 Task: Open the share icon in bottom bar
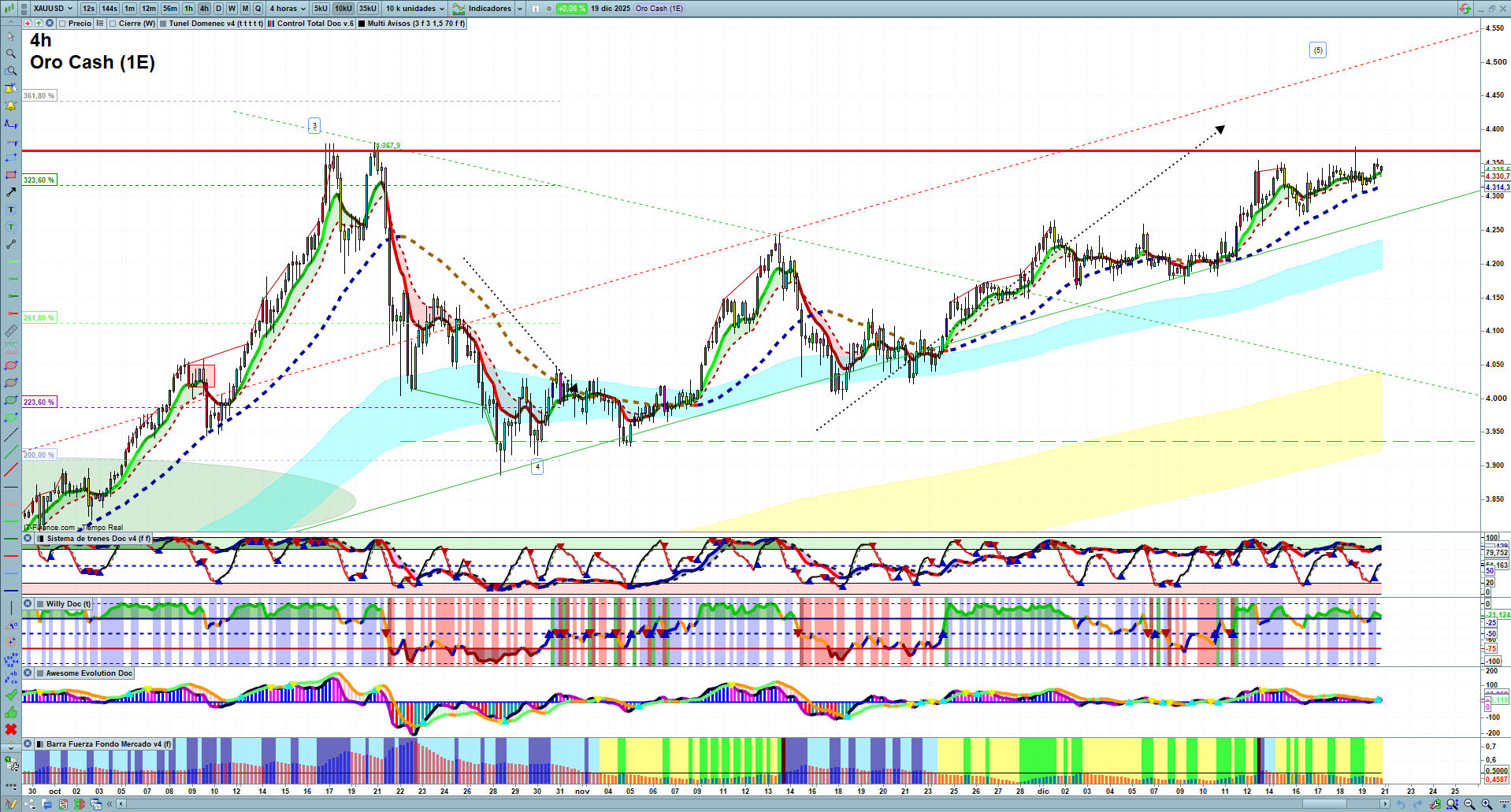point(30,804)
